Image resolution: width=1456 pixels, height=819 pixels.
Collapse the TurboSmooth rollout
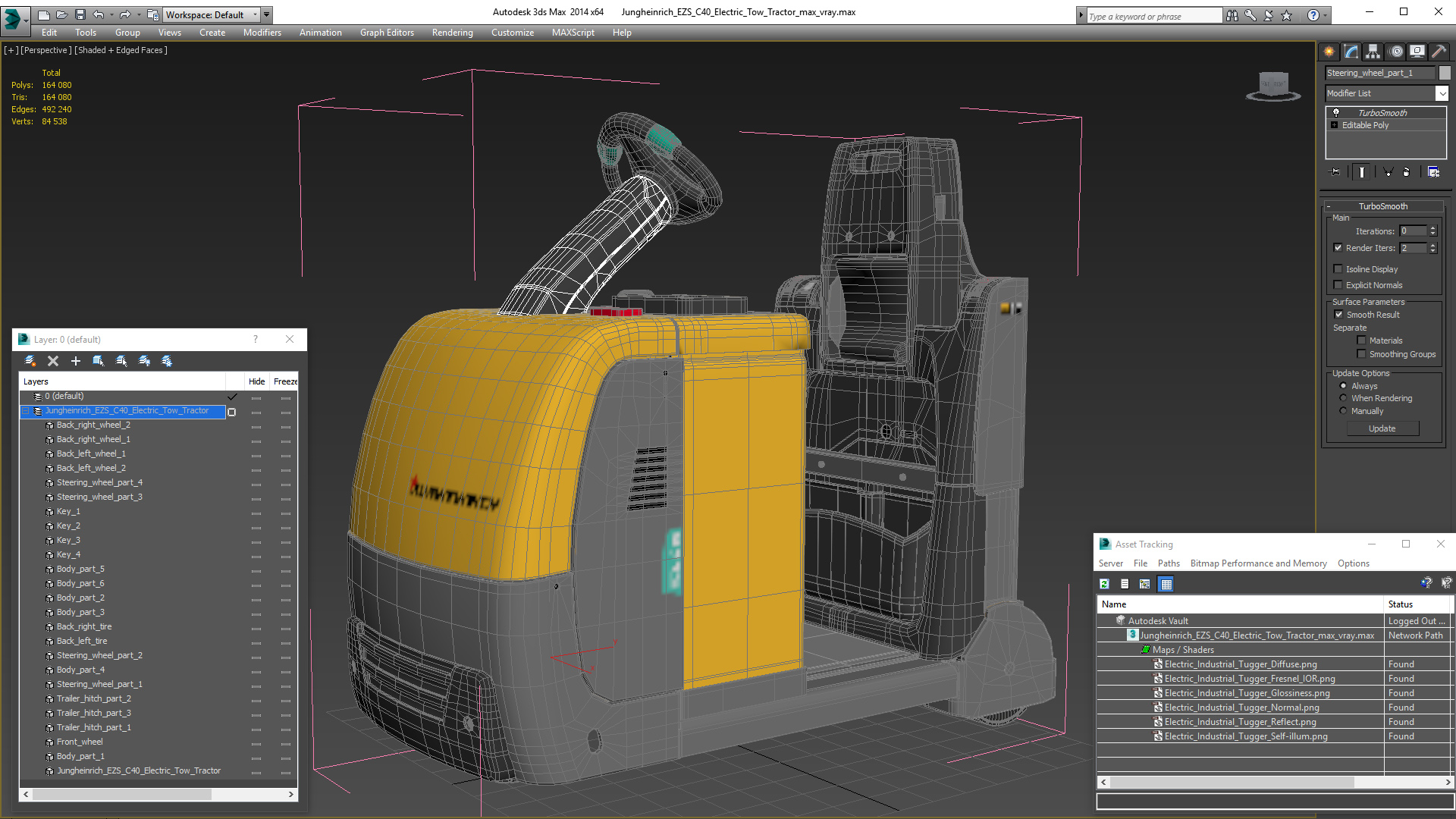(x=1329, y=206)
